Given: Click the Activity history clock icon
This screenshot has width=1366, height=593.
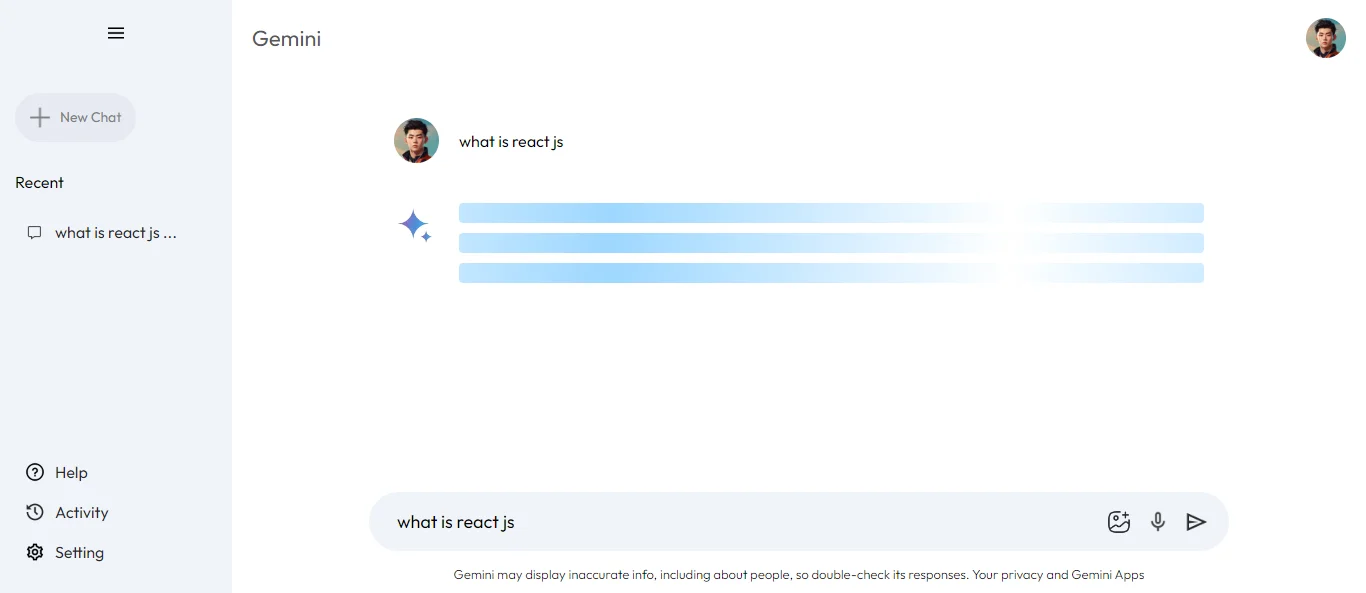Looking at the screenshot, I should [35, 512].
